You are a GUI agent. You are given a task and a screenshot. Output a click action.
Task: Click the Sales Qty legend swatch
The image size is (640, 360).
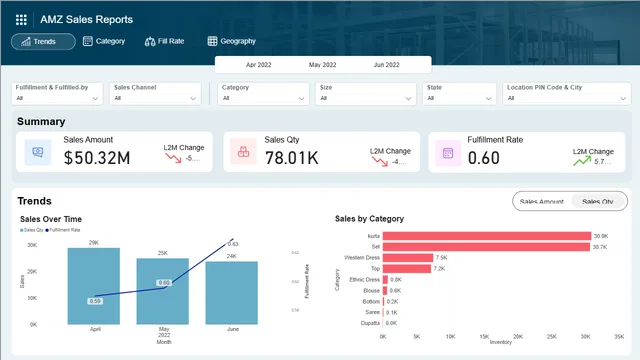tap(22, 230)
